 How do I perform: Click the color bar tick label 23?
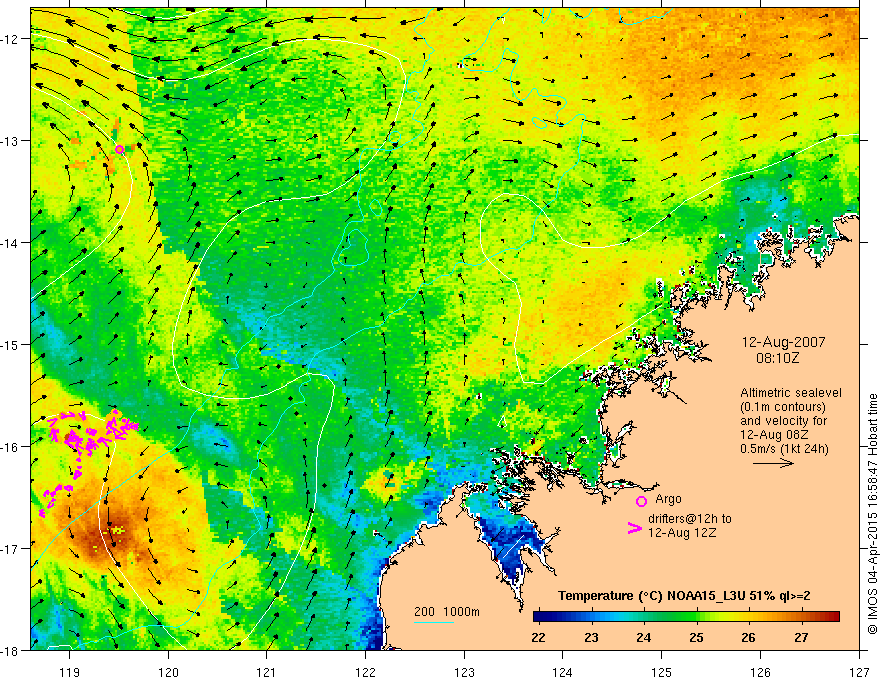pos(591,637)
